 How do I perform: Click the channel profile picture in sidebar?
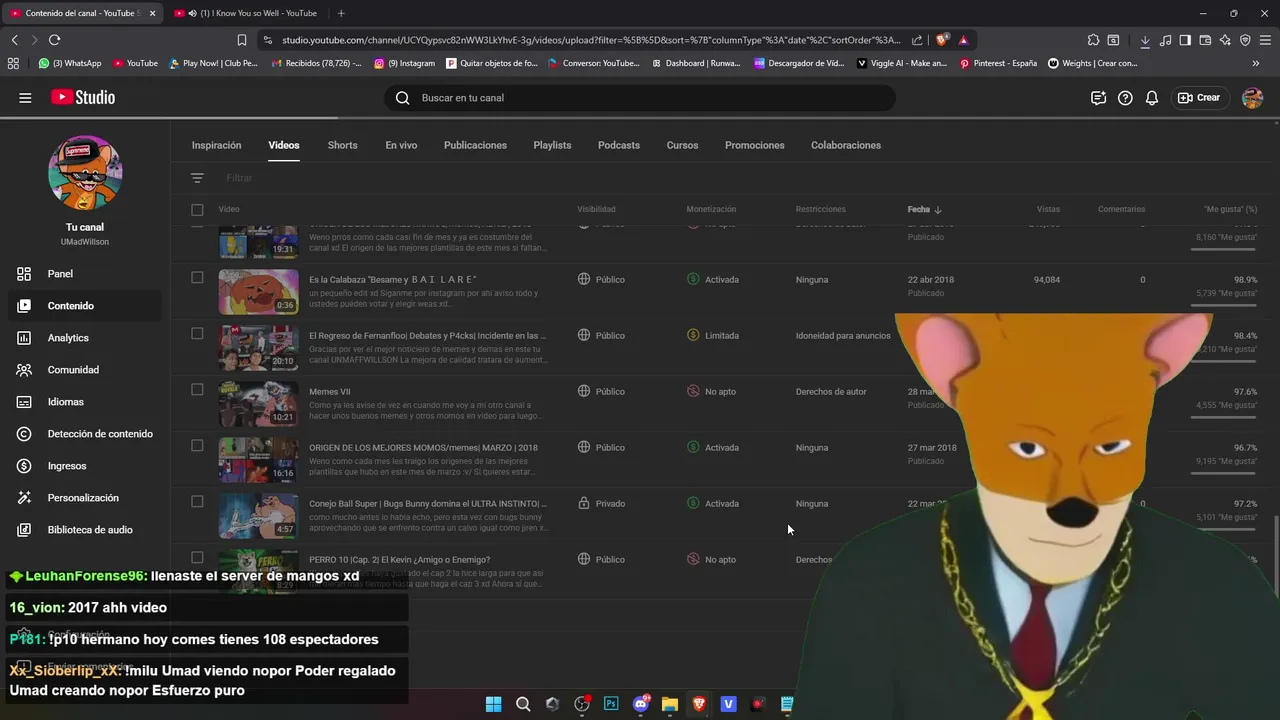[x=85, y=173]
